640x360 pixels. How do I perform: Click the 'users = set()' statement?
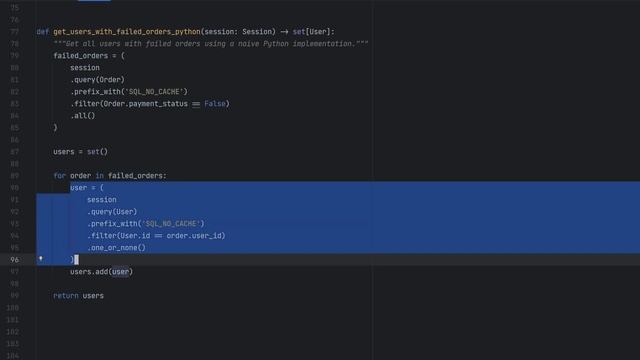click(x=80, y=152)
